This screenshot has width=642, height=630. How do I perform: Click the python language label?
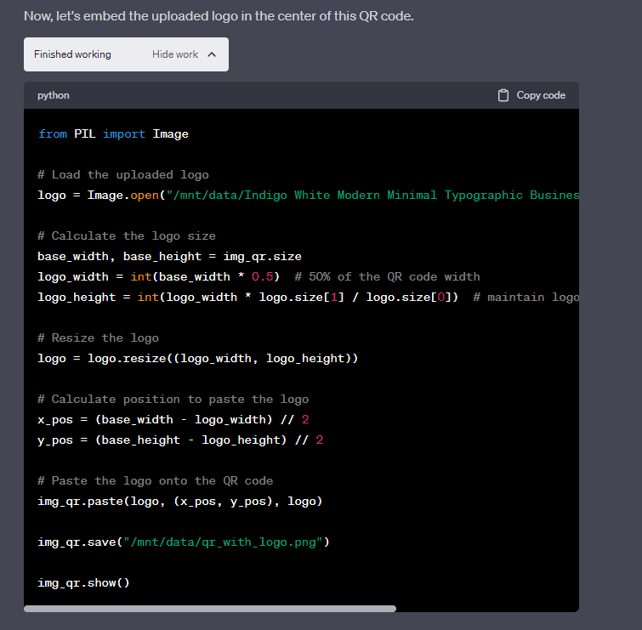53,95
